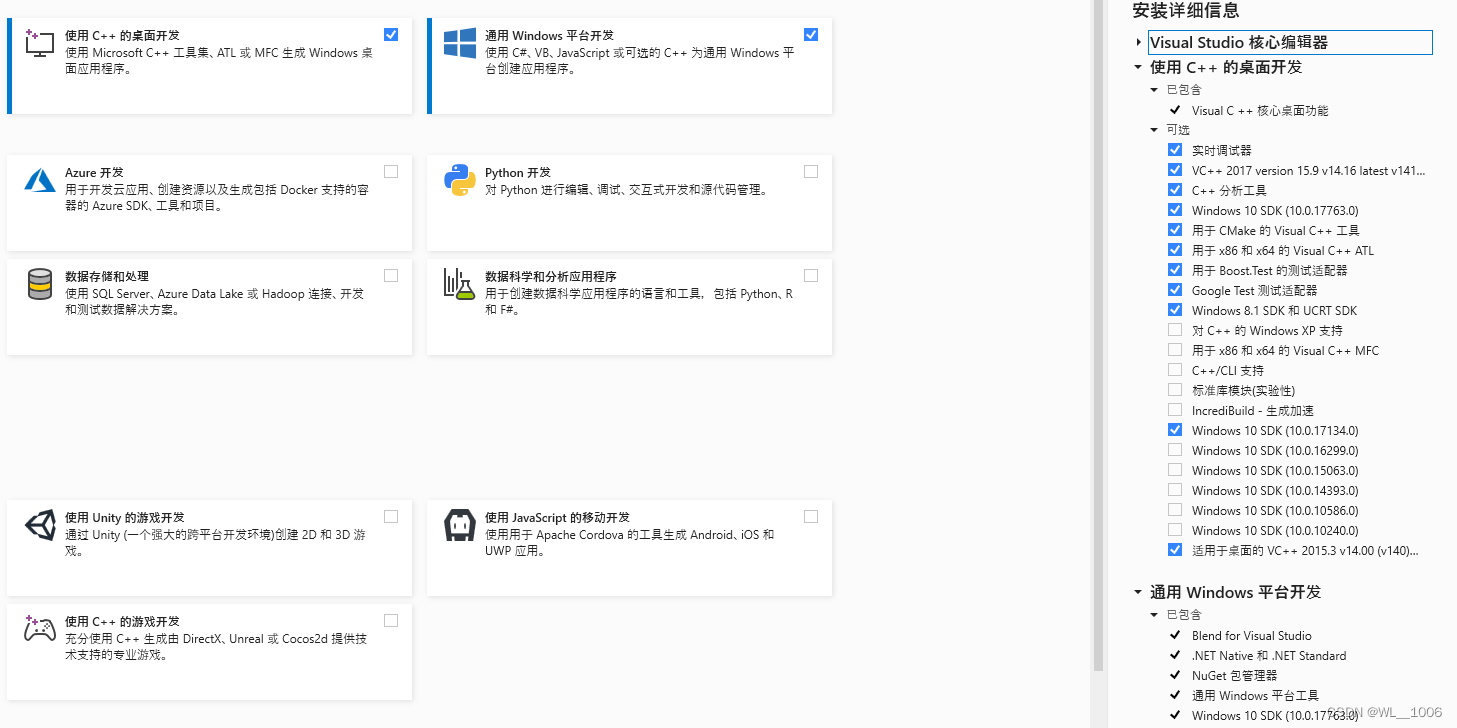Click the data science chart icon
1457x728 pixels.
tap(458, 285)
